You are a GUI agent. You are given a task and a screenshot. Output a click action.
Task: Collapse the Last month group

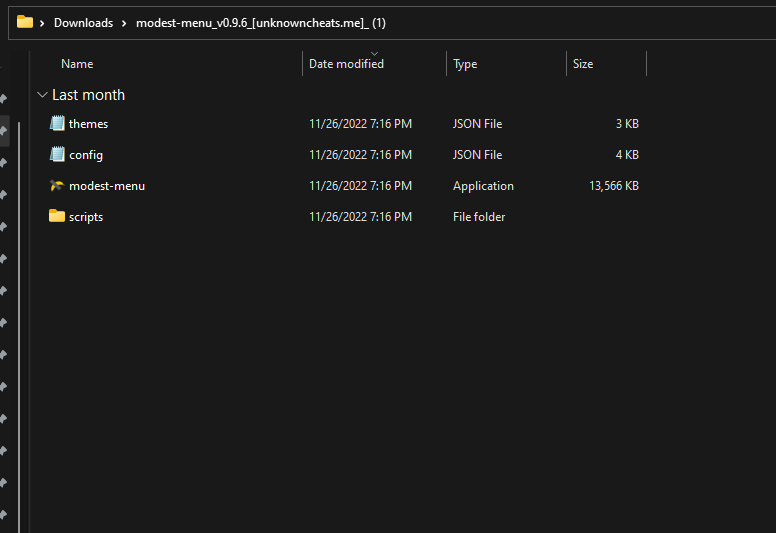[x=42, y=95]
